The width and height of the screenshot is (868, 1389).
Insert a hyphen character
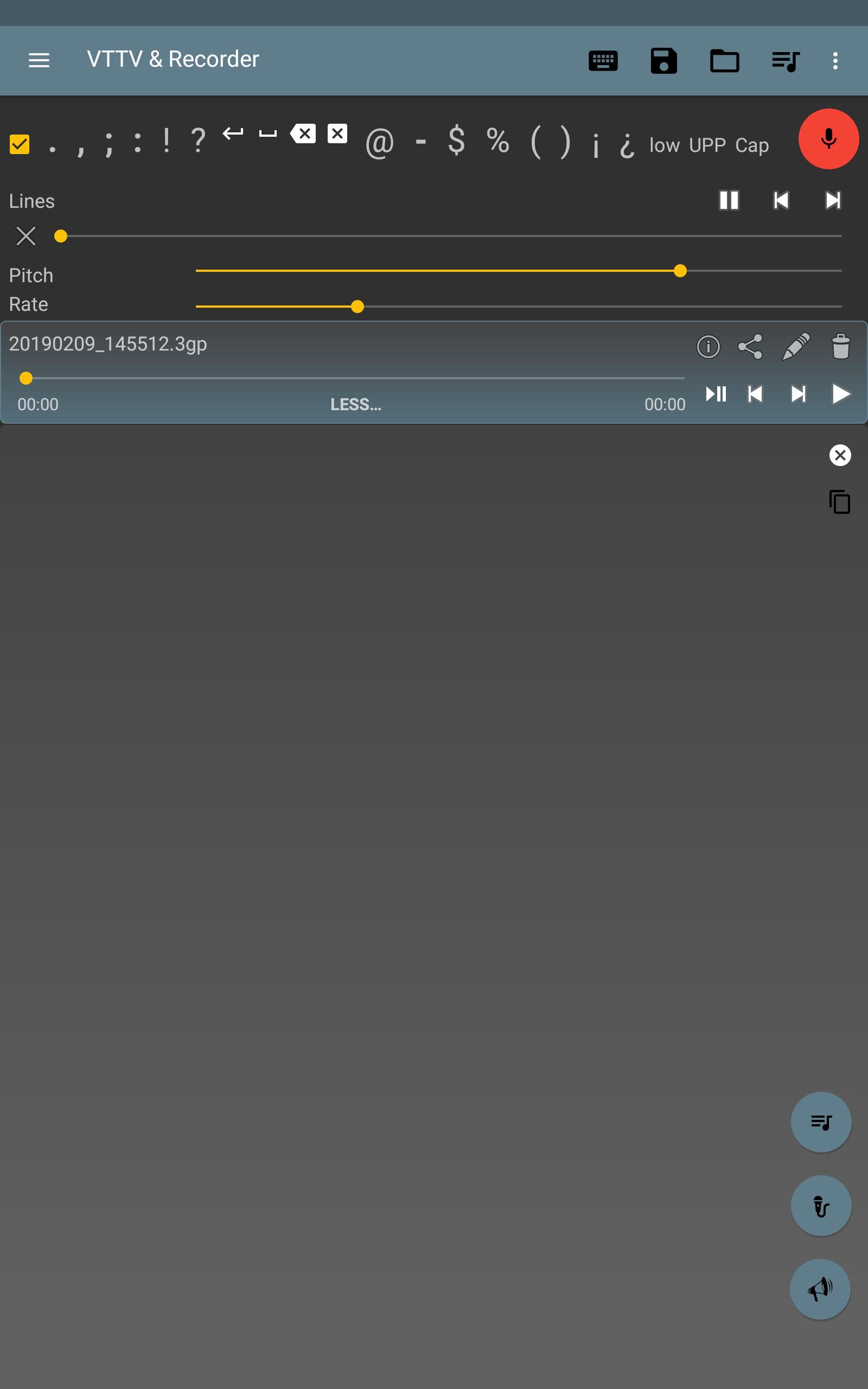[421, 141]
